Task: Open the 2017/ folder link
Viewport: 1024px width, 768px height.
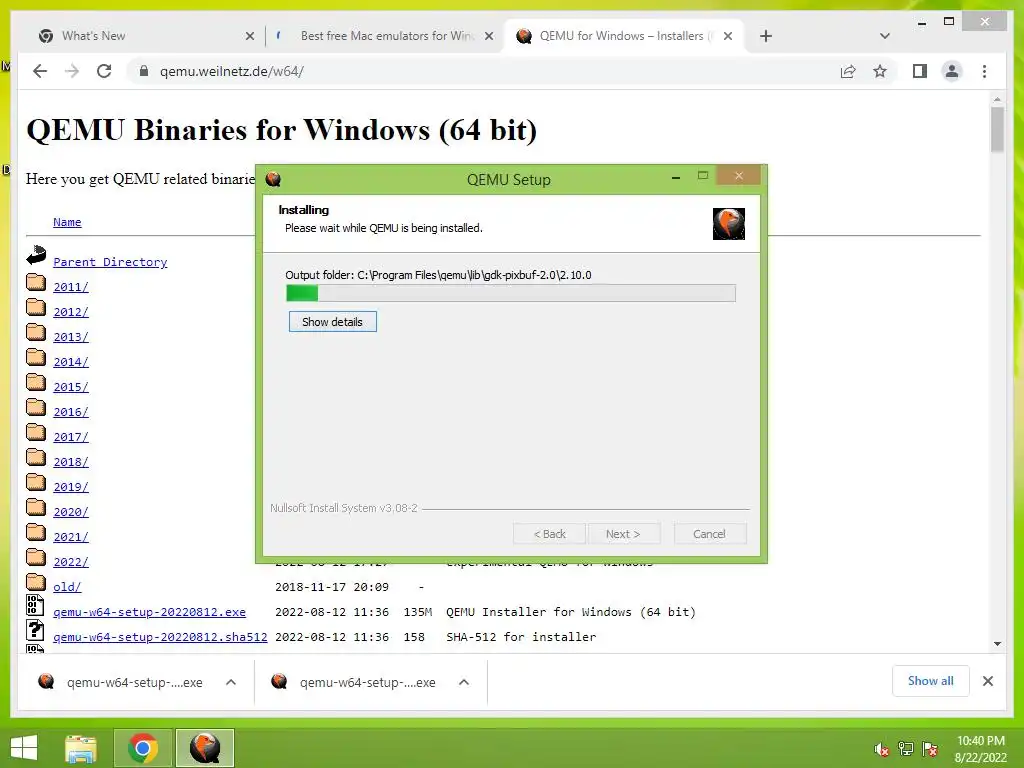Action: (x=71, y=437)
